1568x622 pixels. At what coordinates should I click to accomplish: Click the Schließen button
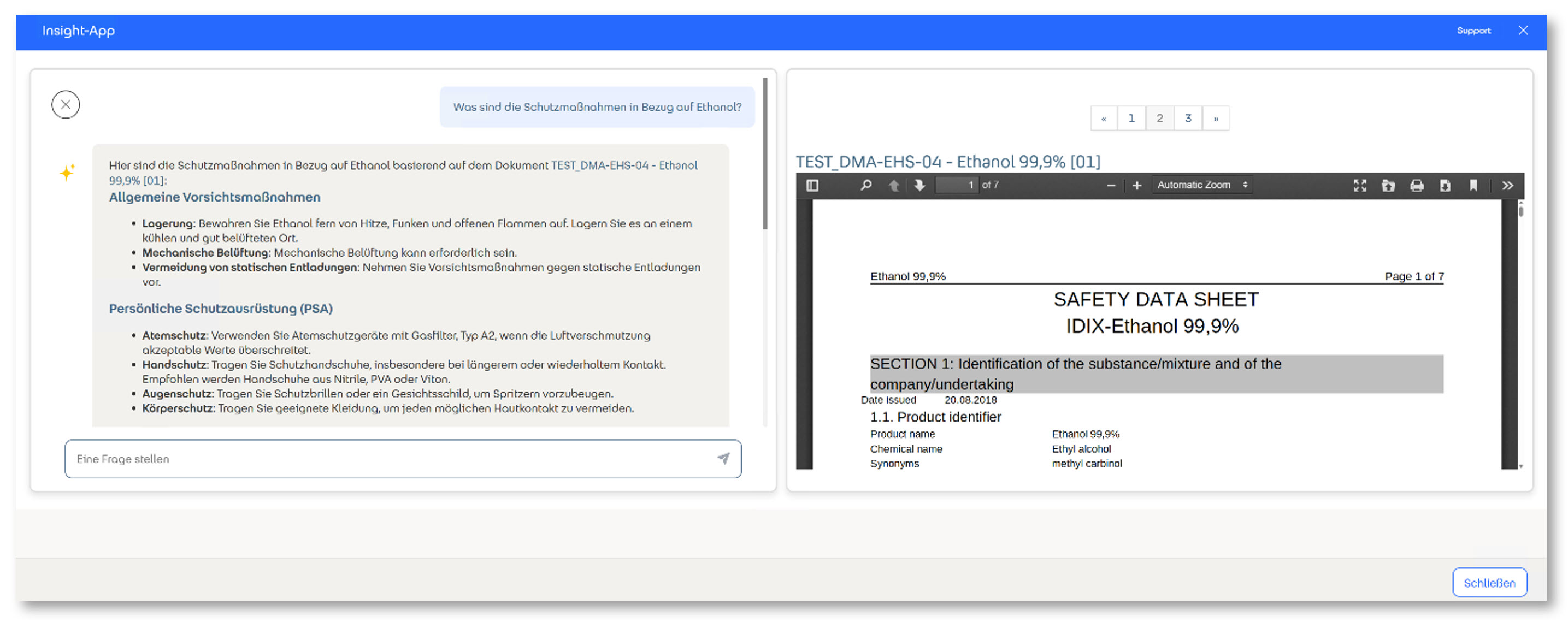[1489, 583]
